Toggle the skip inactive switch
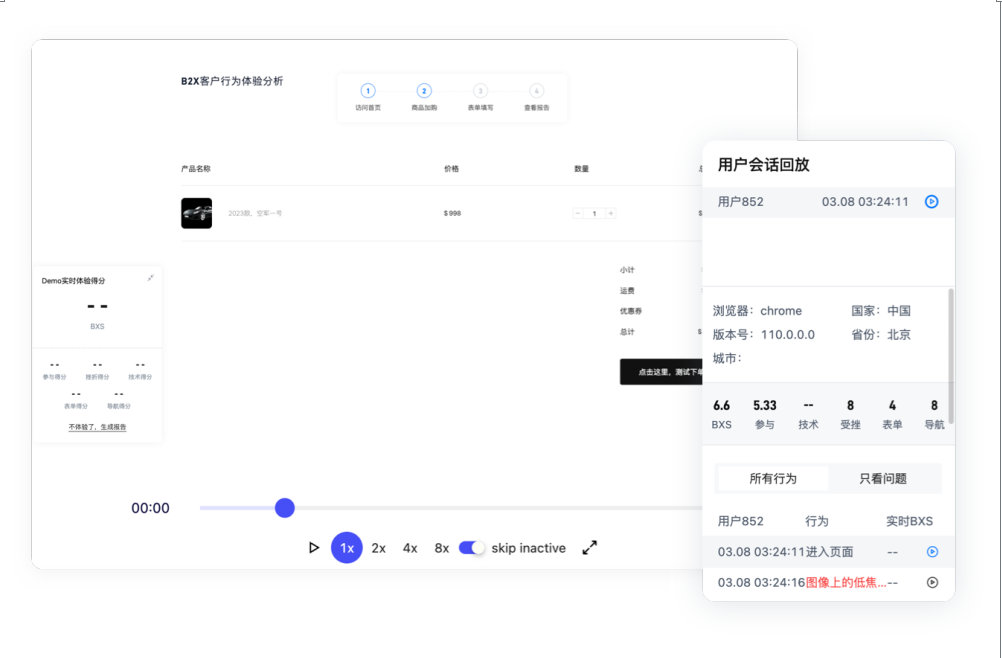 tap(472, 547)
